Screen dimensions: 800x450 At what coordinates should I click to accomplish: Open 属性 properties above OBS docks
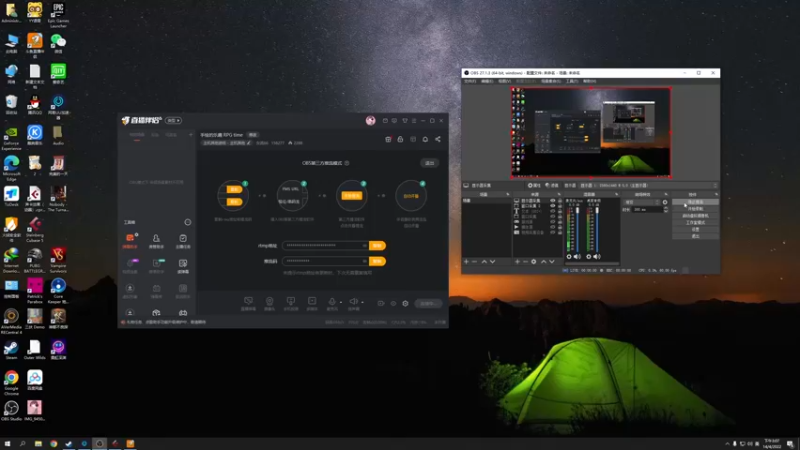(534, 186)
